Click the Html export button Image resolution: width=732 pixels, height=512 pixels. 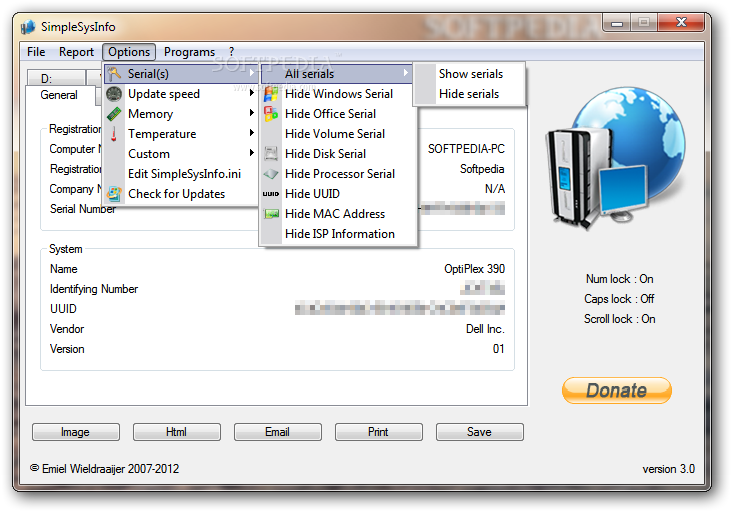click(176, 432)
